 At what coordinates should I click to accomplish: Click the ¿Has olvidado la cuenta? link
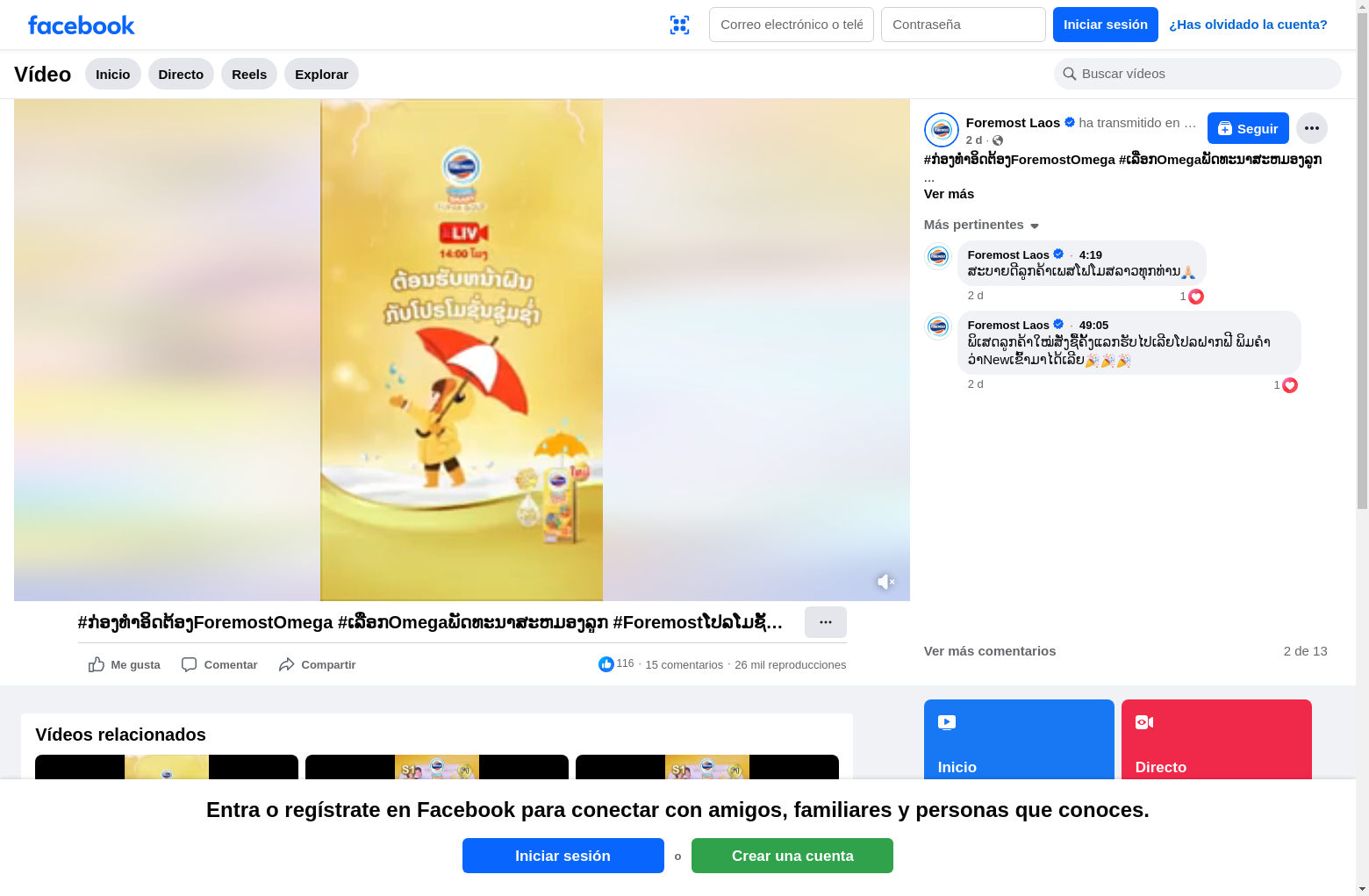(1248, 25)
